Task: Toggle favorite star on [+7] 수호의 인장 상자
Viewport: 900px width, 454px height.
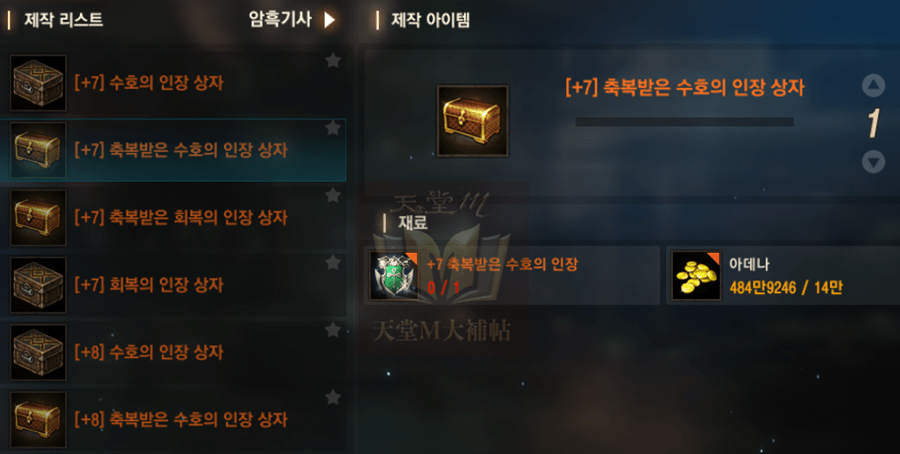Action: [x=333, y=60]
